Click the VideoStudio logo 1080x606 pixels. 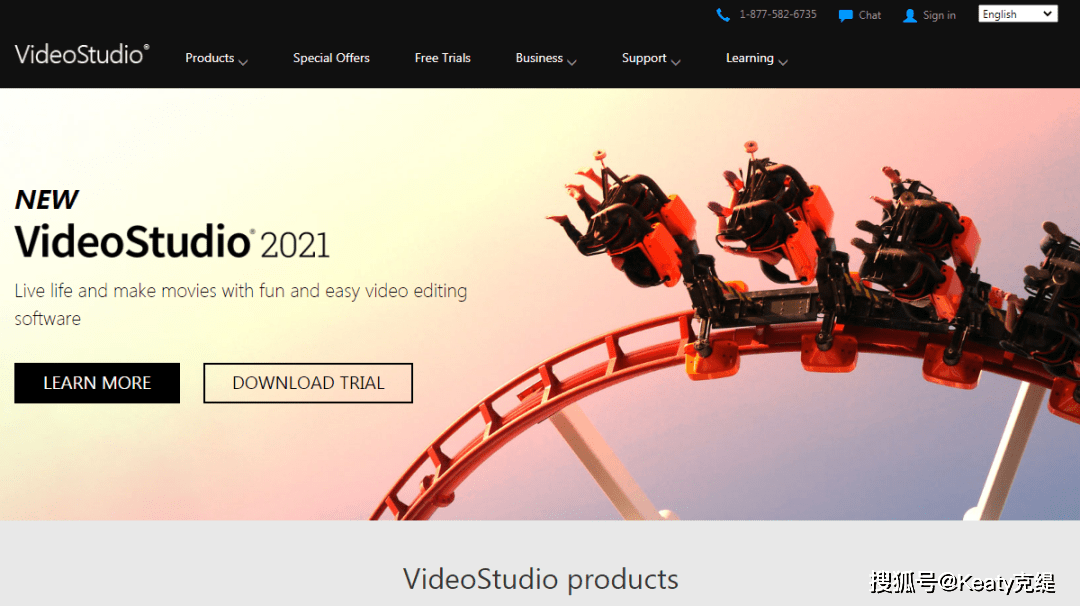tap(82, 54)
